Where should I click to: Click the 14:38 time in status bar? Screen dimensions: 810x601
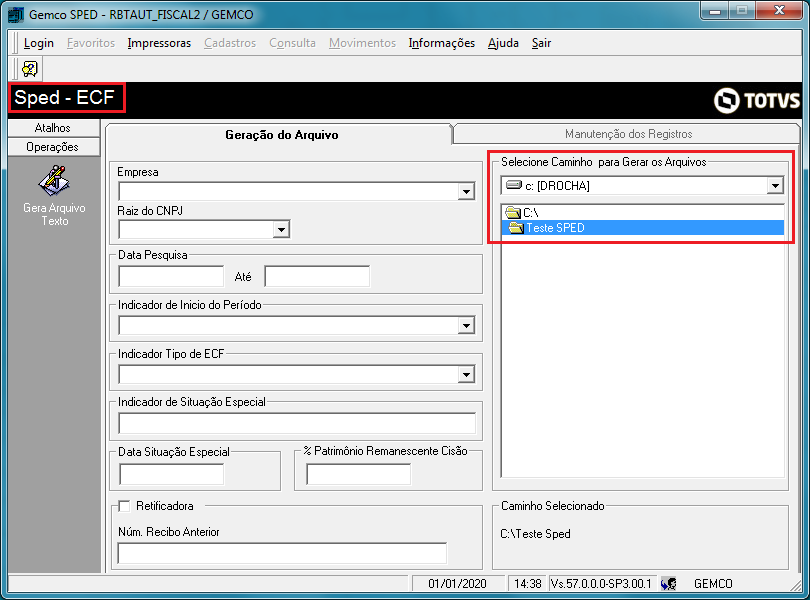(527, 584)
